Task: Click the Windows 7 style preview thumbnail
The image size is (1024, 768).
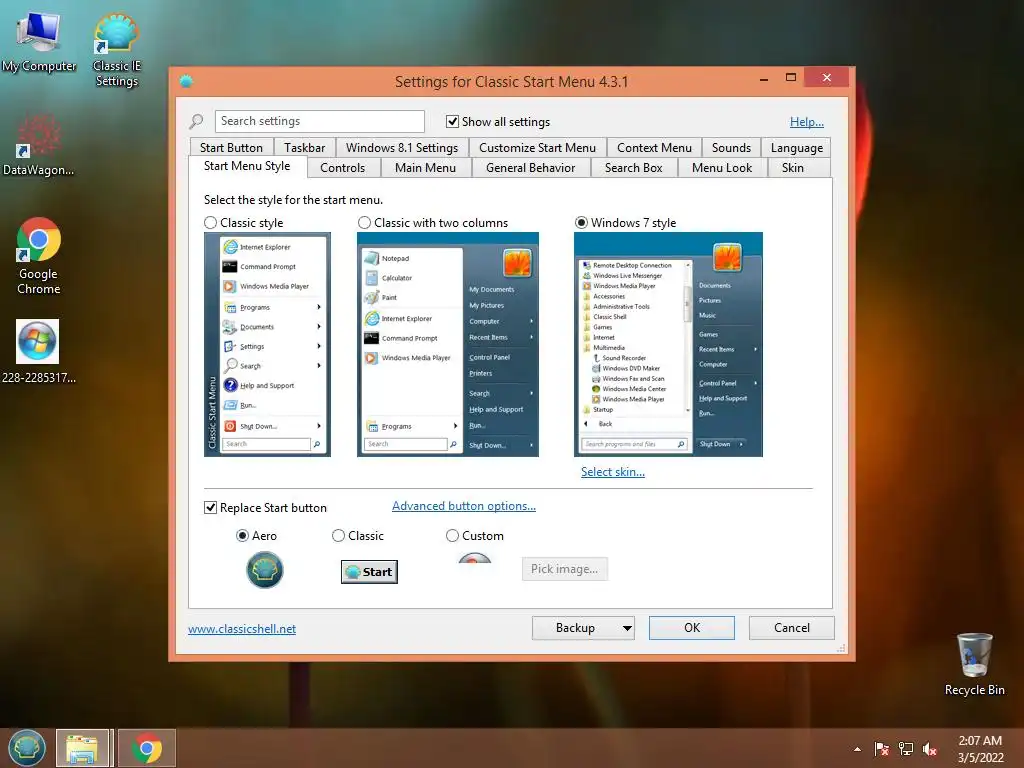Action: pyautogui.click(x=668, y=344)
